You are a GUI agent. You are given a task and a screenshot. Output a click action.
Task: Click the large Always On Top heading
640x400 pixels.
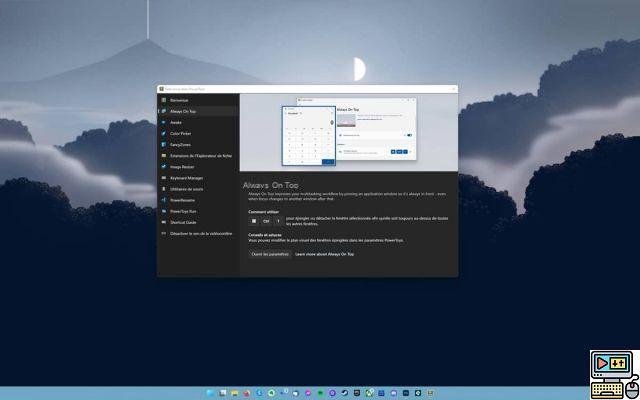pyautogui.click(x=271, y=185)
